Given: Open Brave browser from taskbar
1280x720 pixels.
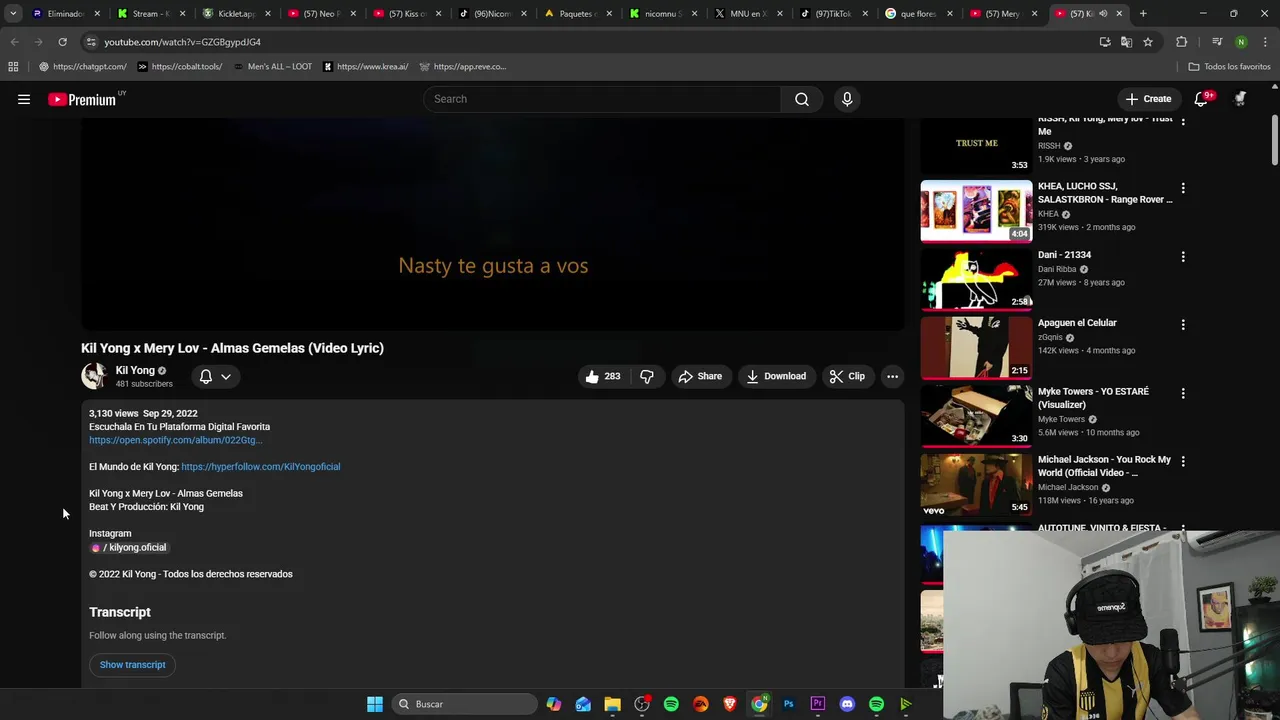Looking at the screenshot, I should [730, 704].
